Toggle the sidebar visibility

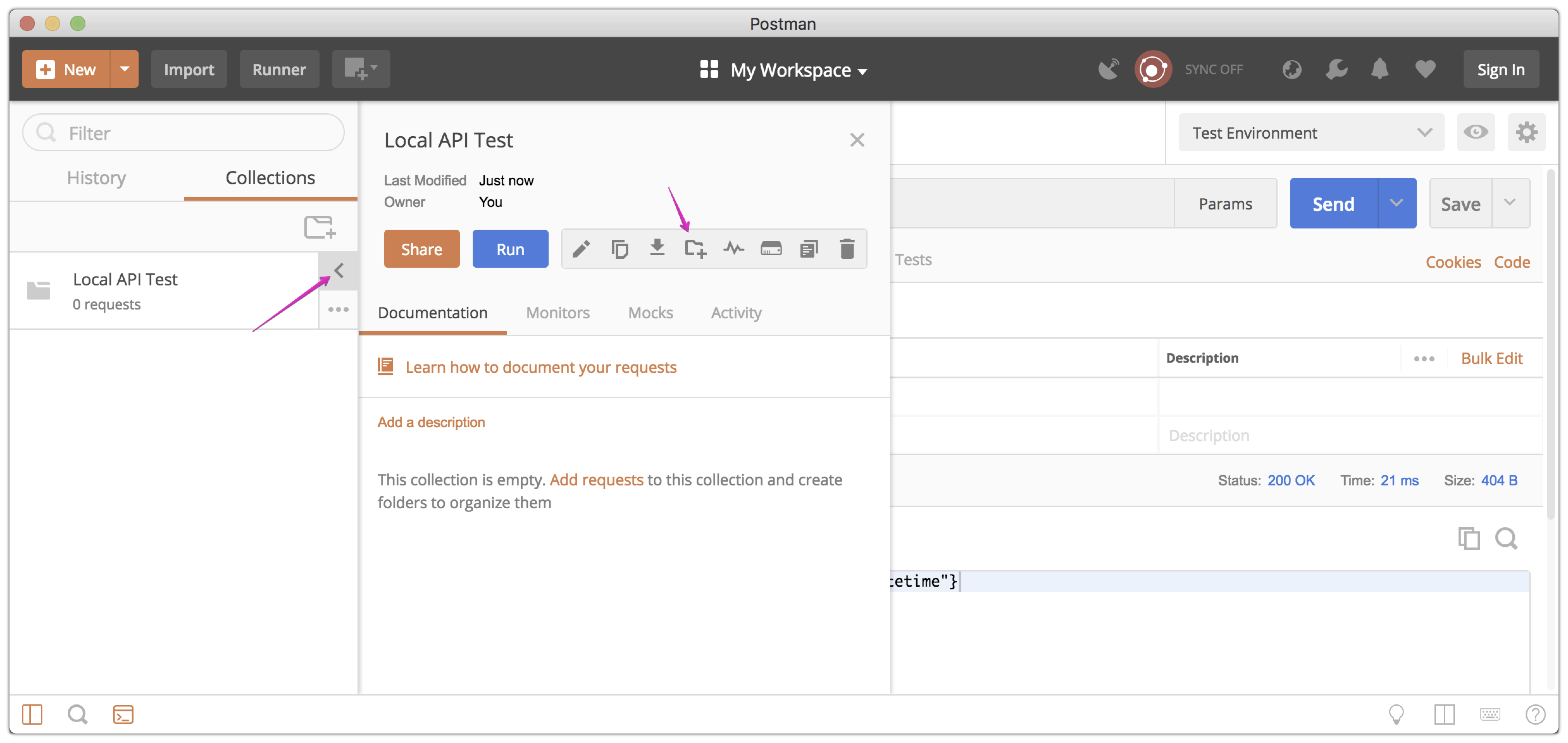tap(32, 715)
